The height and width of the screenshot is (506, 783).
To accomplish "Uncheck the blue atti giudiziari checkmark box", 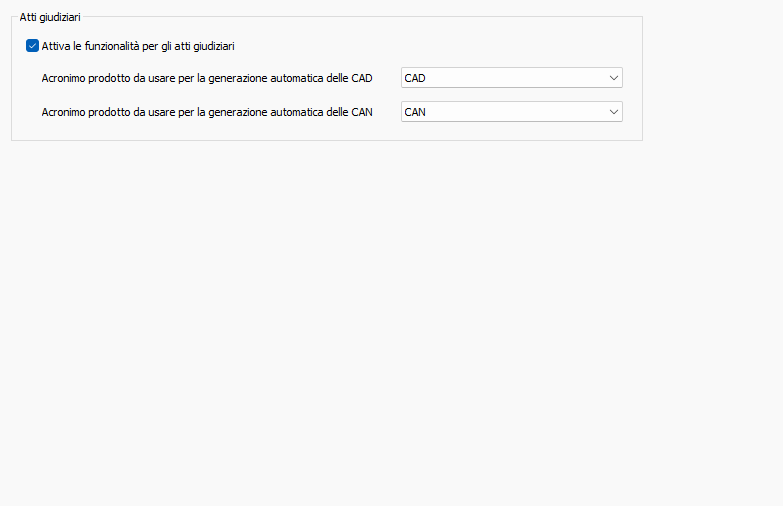I will point(32,46).
